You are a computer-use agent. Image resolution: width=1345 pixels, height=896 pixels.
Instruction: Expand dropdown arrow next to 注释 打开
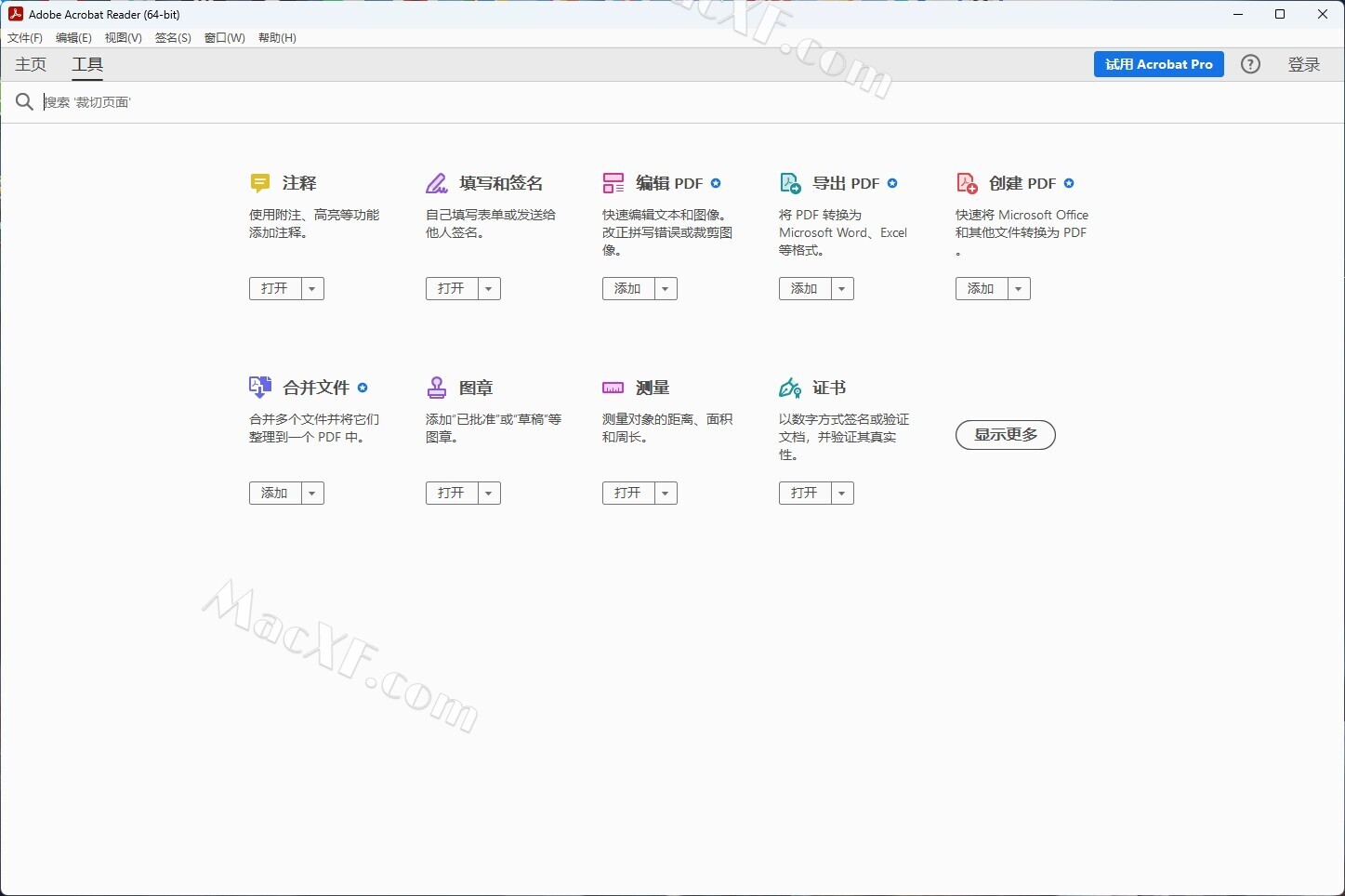312,289
